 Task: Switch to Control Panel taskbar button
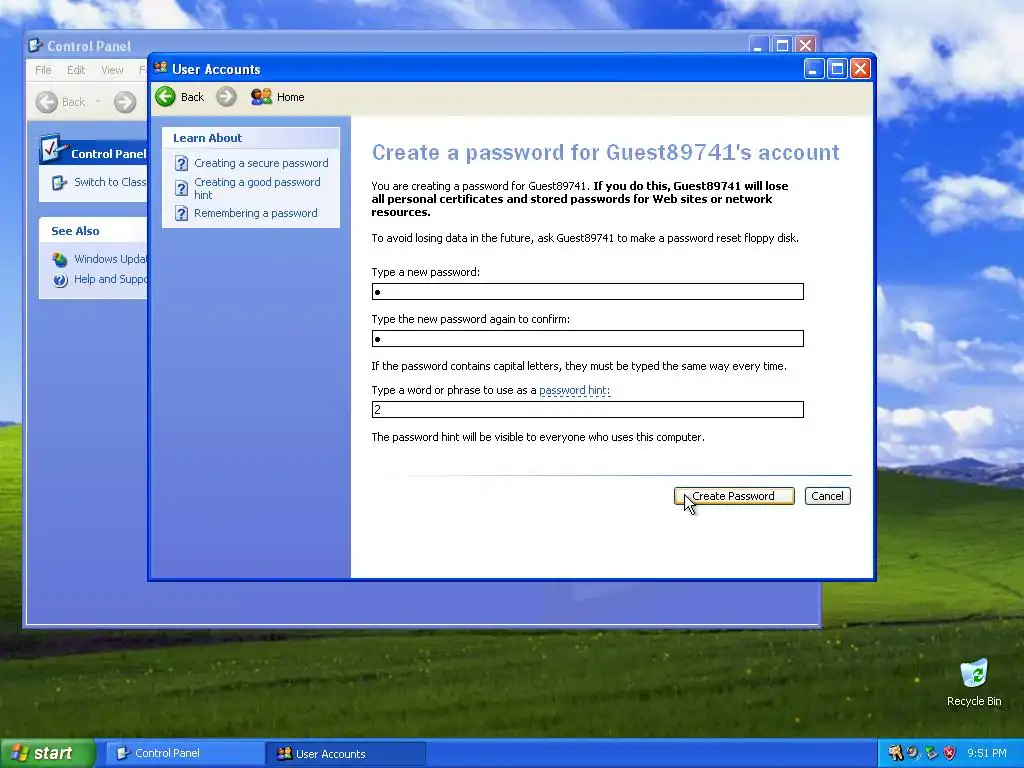point(184,753)
